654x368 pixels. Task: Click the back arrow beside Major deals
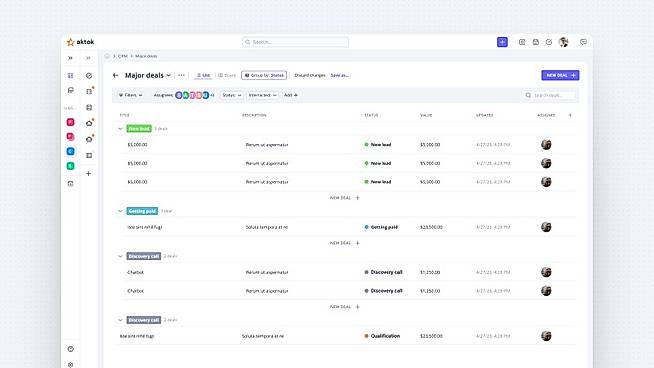[x=116, y=76]
